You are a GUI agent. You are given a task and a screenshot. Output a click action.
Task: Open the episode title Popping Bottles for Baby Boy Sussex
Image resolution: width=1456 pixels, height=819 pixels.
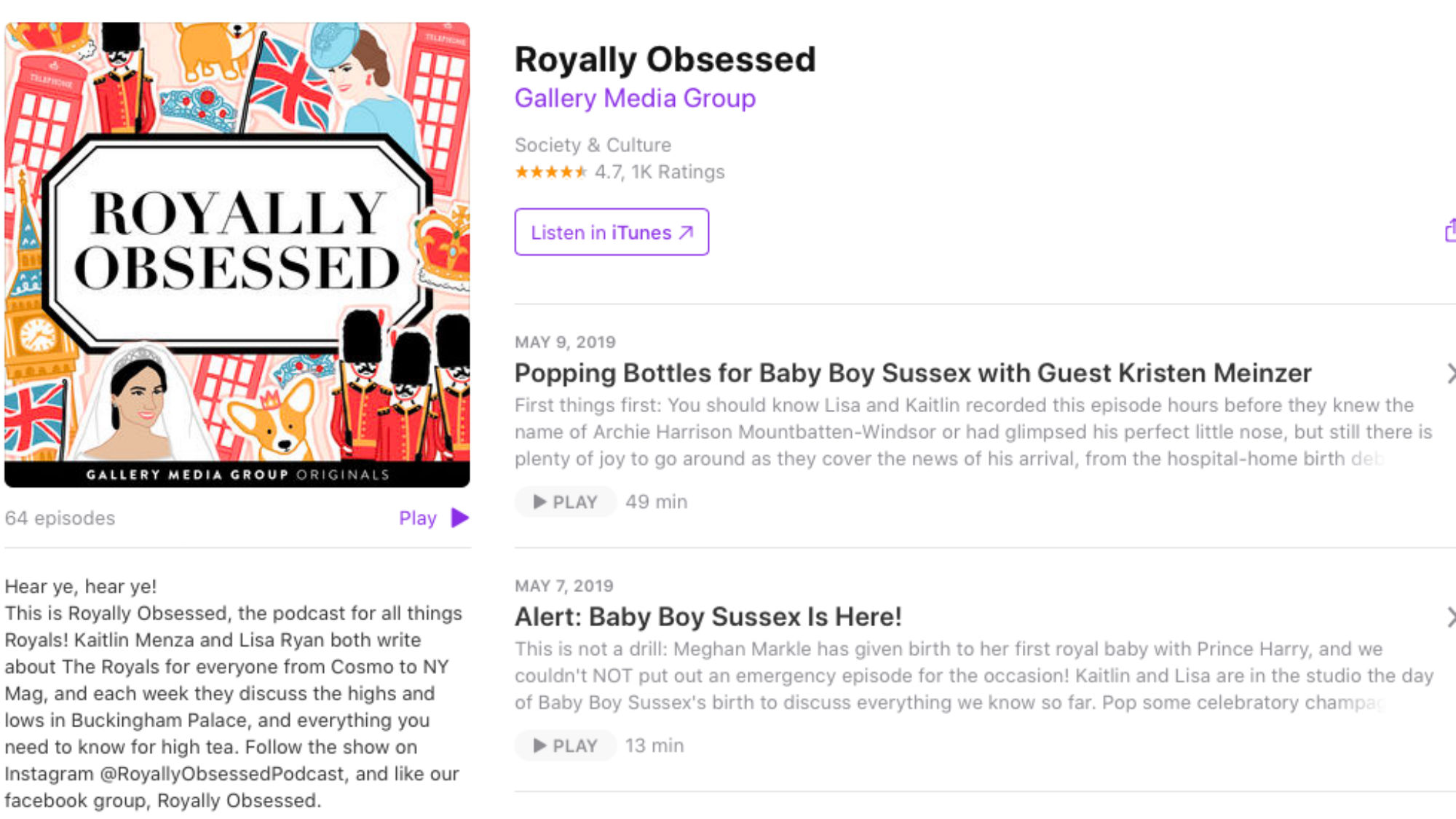[x=913, y=373]
